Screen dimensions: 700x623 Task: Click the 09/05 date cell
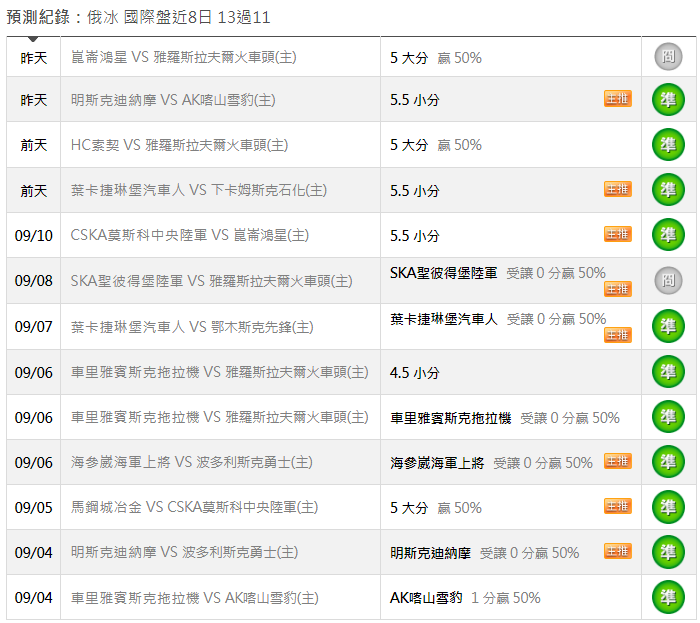(x=33, y=507)
